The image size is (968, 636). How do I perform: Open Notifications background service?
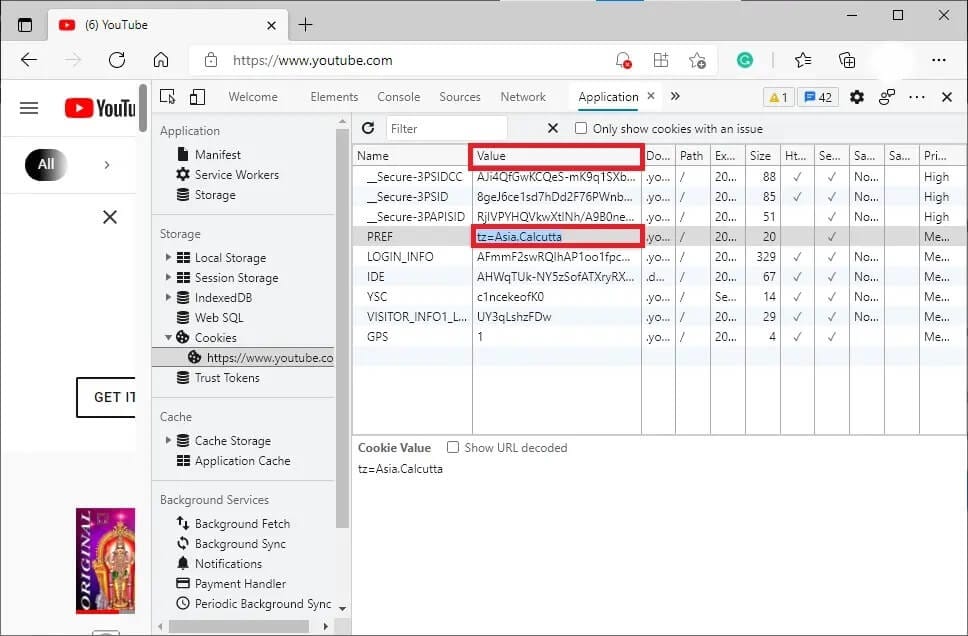(228, 563)
